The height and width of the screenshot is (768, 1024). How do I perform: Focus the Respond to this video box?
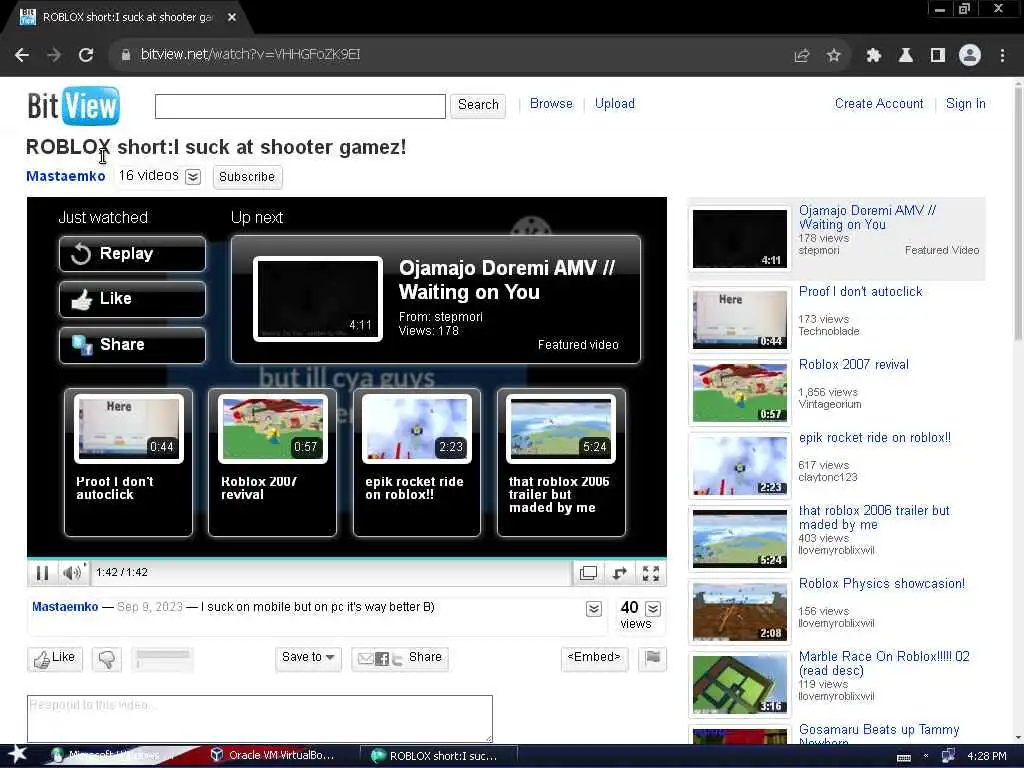pyautogui.click(x=260, y=718)
